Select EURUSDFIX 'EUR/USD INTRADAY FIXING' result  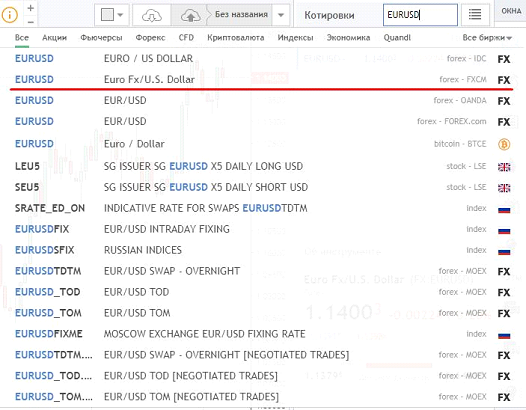262,229
